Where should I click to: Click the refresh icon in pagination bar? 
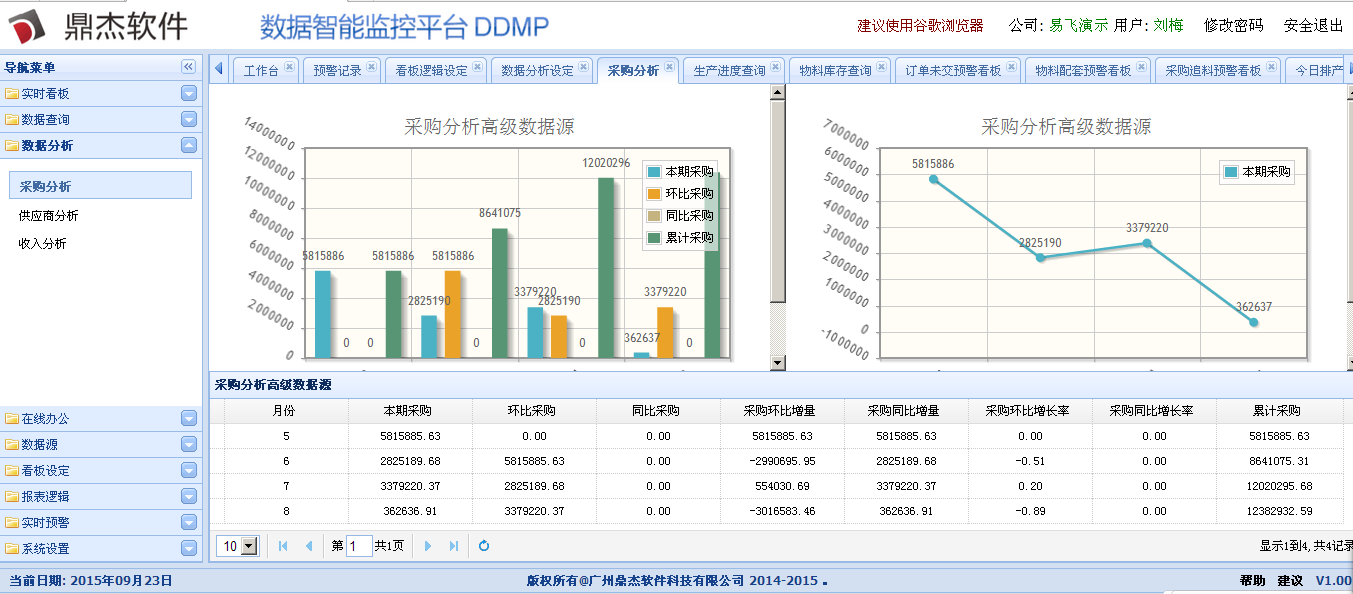click(484, 546)
